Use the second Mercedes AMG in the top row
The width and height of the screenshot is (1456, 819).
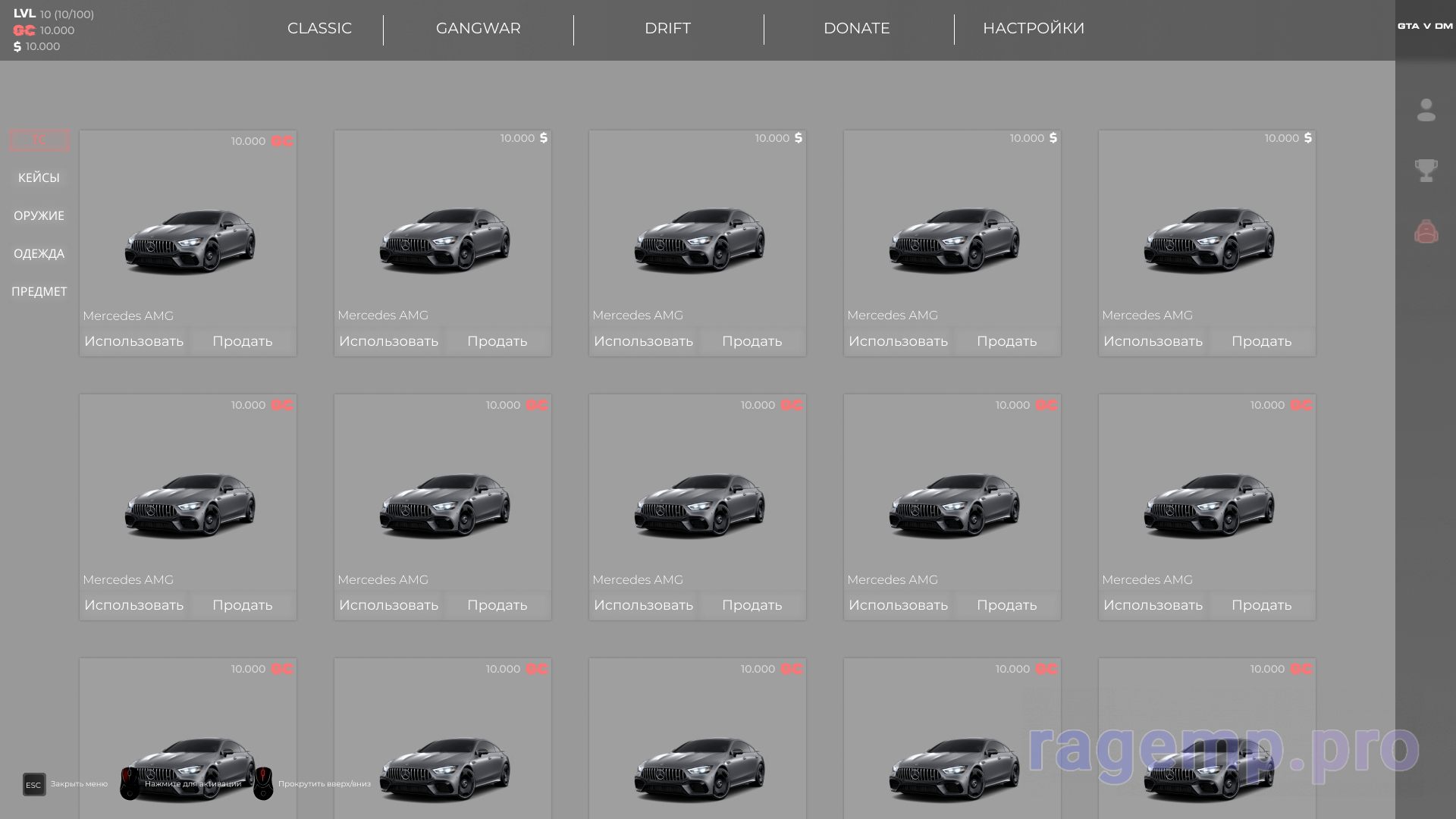[x=389, y=341]
